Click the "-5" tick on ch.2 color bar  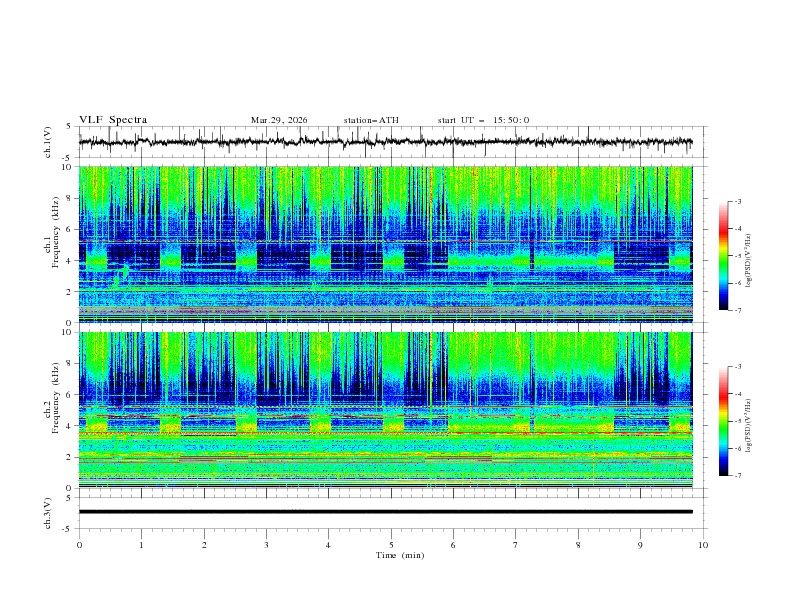point(738,421)
